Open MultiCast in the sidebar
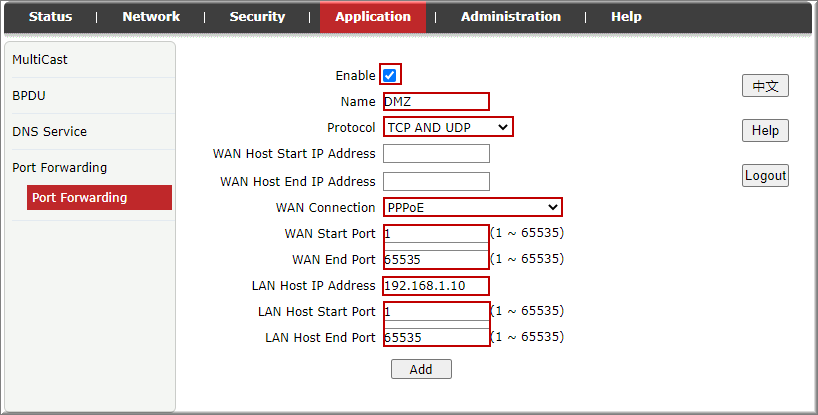 coord(40,60)
